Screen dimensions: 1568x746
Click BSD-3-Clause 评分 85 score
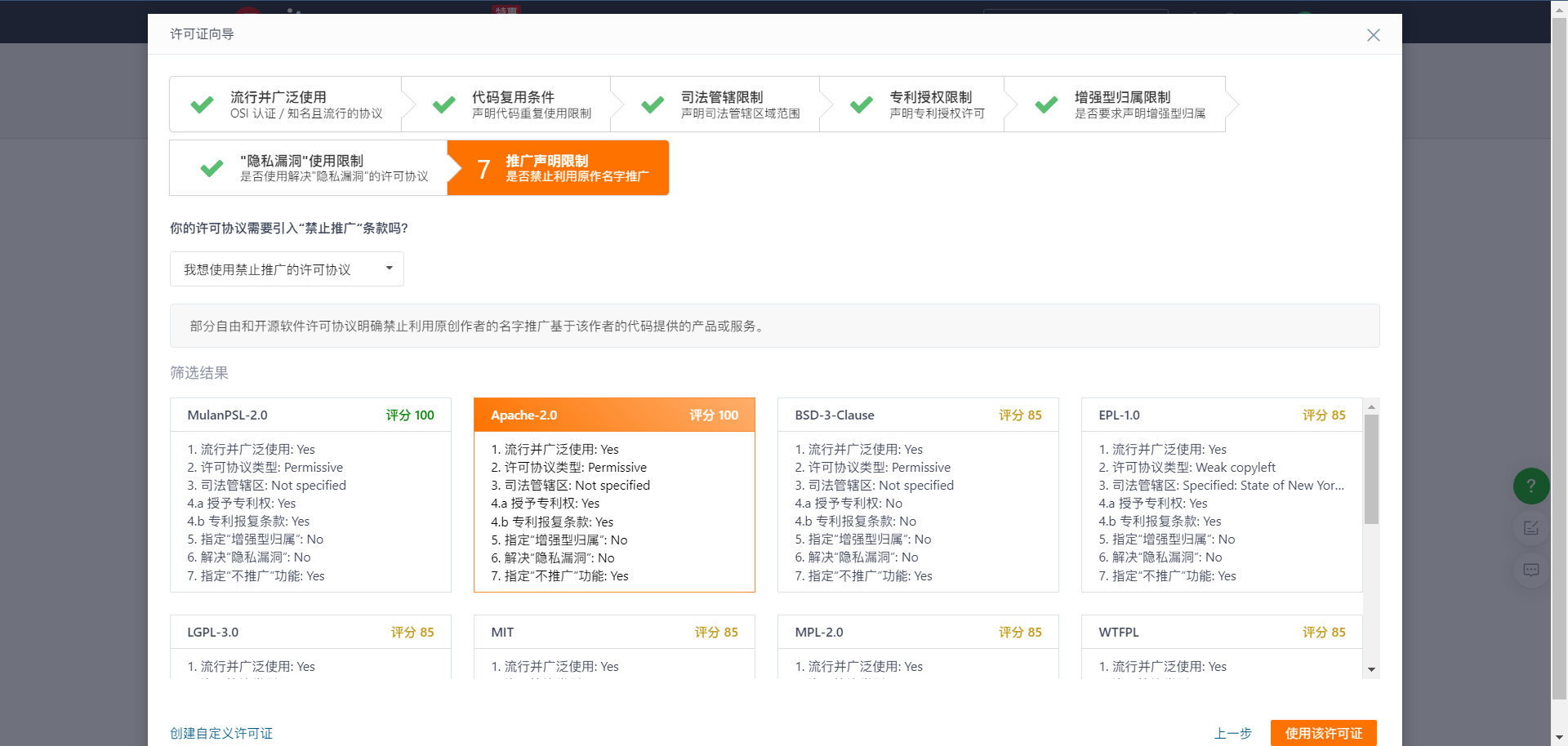click(1020, 415)
